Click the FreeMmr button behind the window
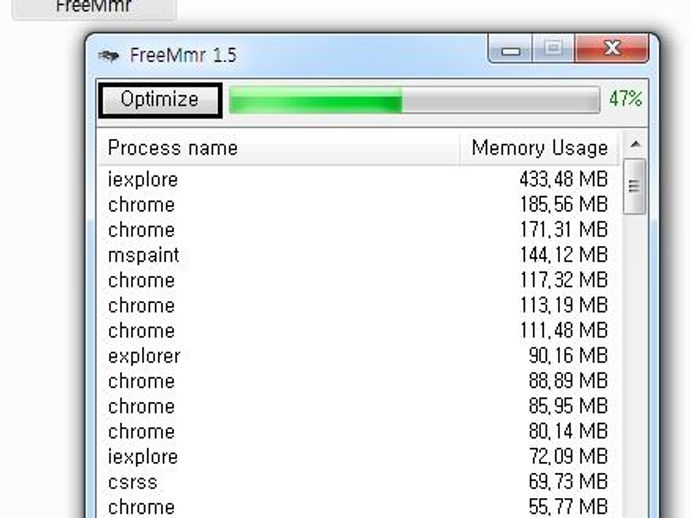The height and width of the screenshot is (518, 690). pyautogui.click(x=94, y=9)
